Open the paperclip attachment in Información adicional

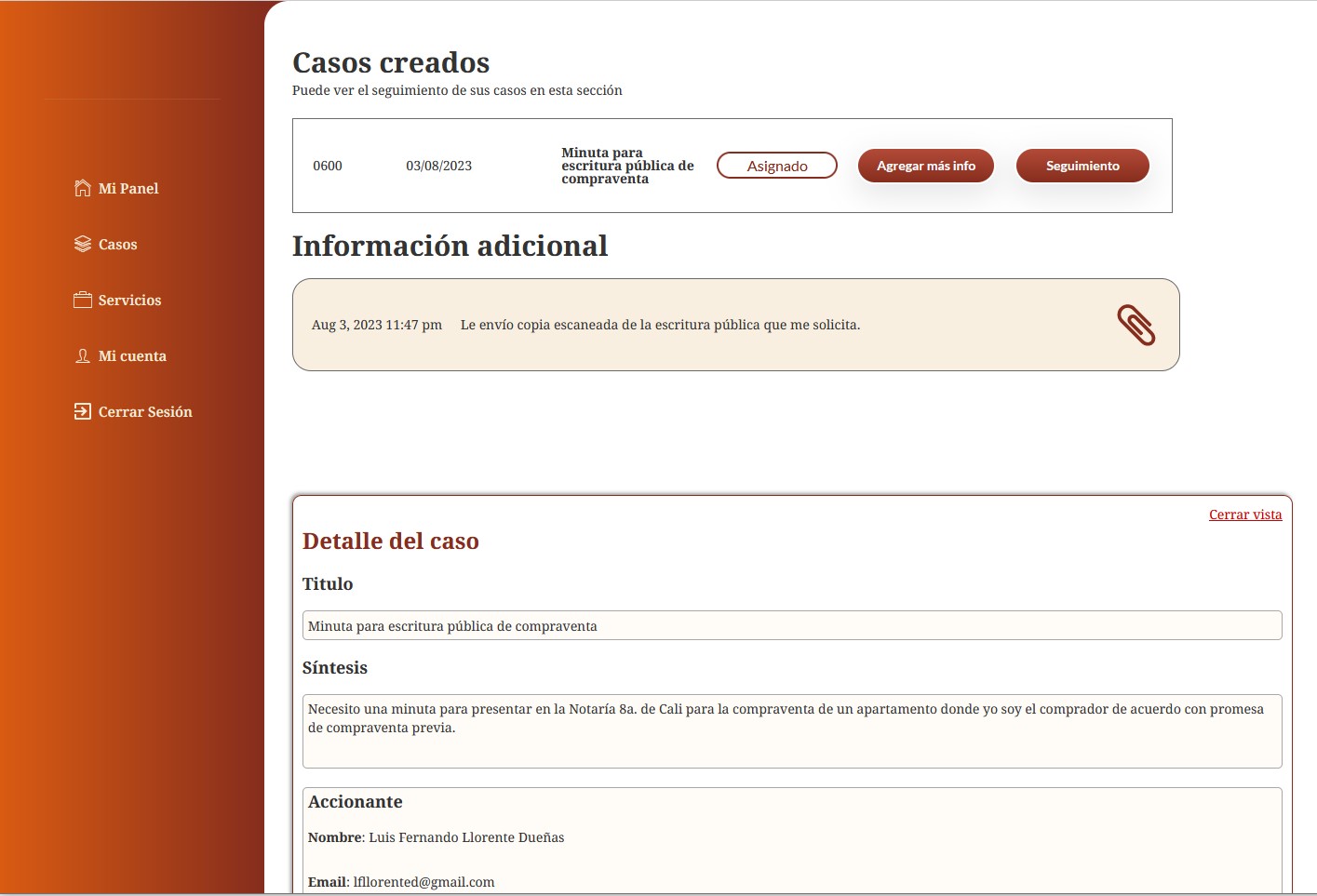[x=1136, y=325]
